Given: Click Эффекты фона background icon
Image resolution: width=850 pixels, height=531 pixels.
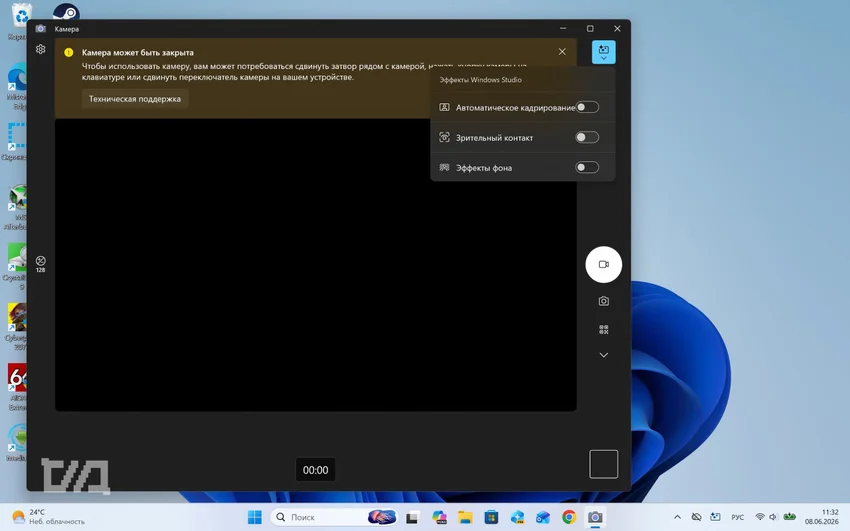Looking at the screenshot, I should pyautogui.click(x=444, y=167).
